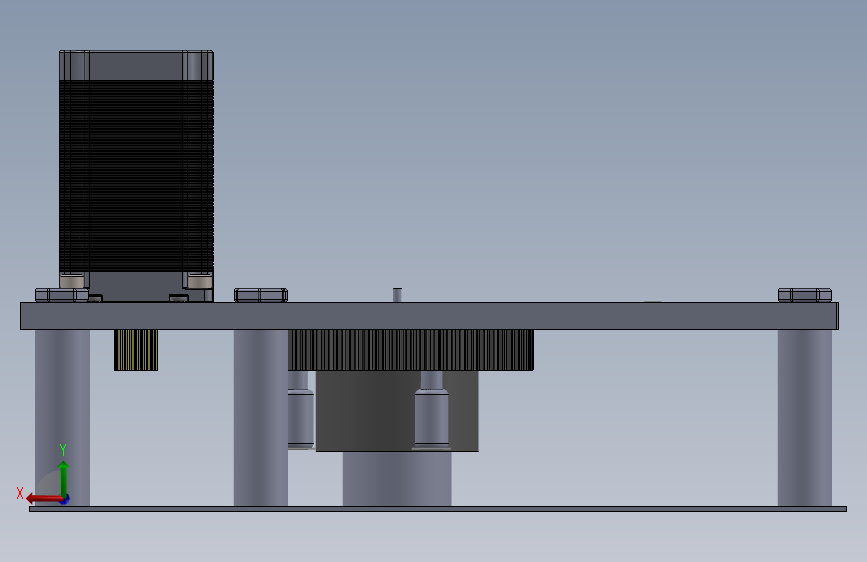Click the red X label of the triad
Viewport: 867px width, 562px height.
point(20,493)
